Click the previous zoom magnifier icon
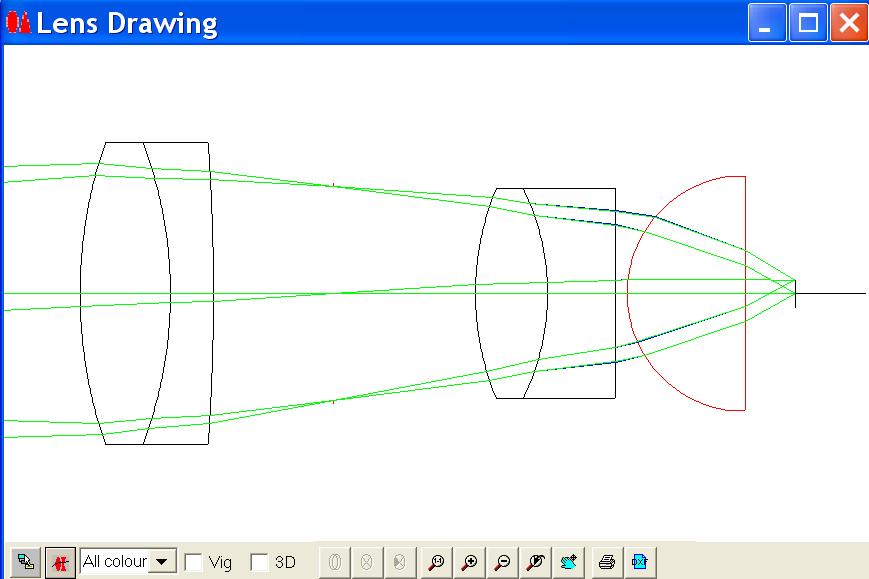 [535, 562]
